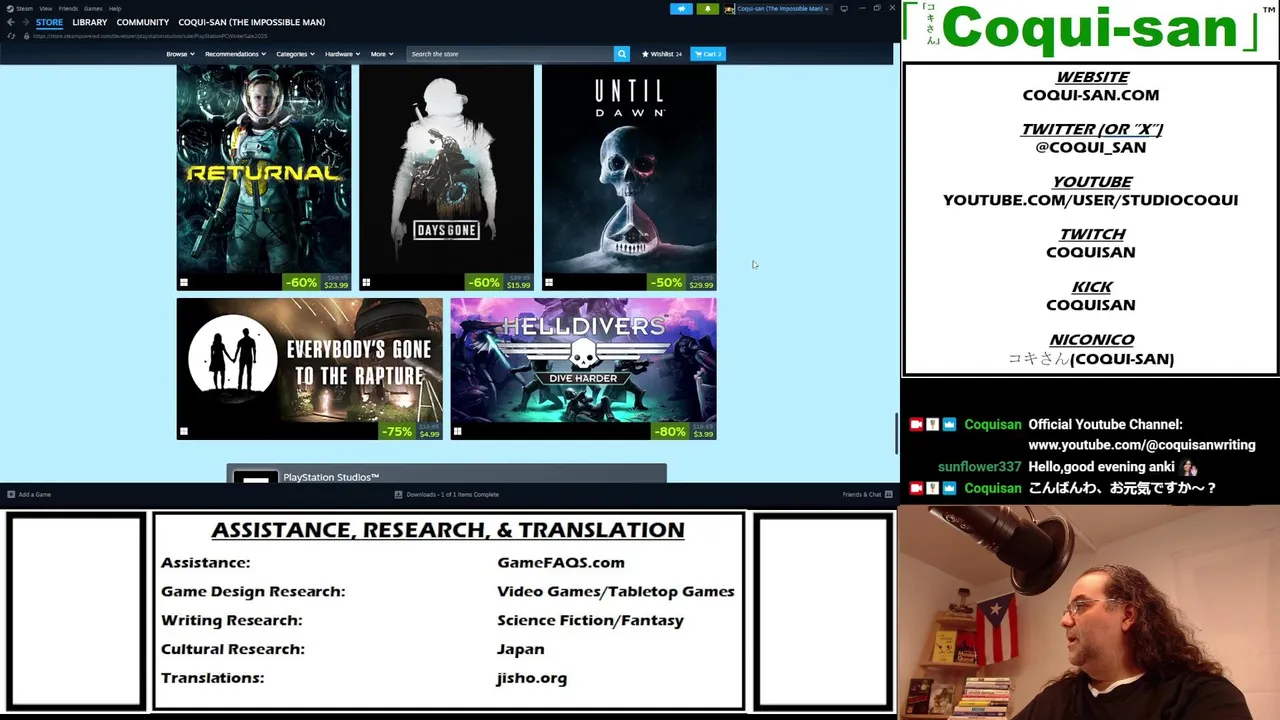Click Windows icon on Everybody's Gone to the Rapture

(184, 432)
